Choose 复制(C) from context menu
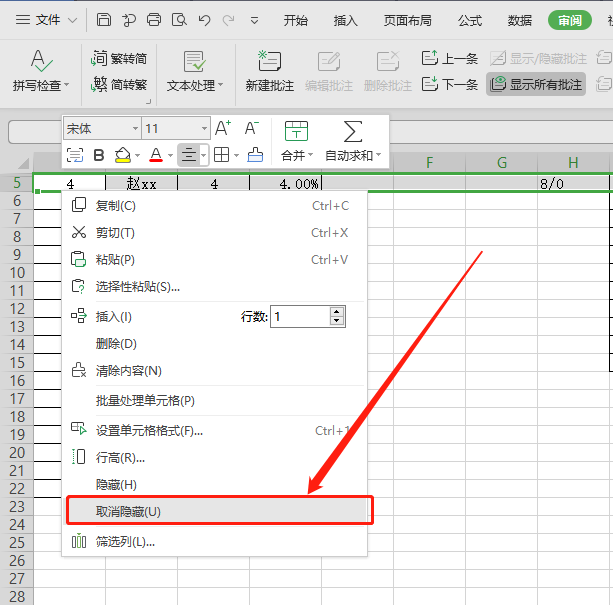The height and width of the screenshot is (605, 613). pos(214,206)
